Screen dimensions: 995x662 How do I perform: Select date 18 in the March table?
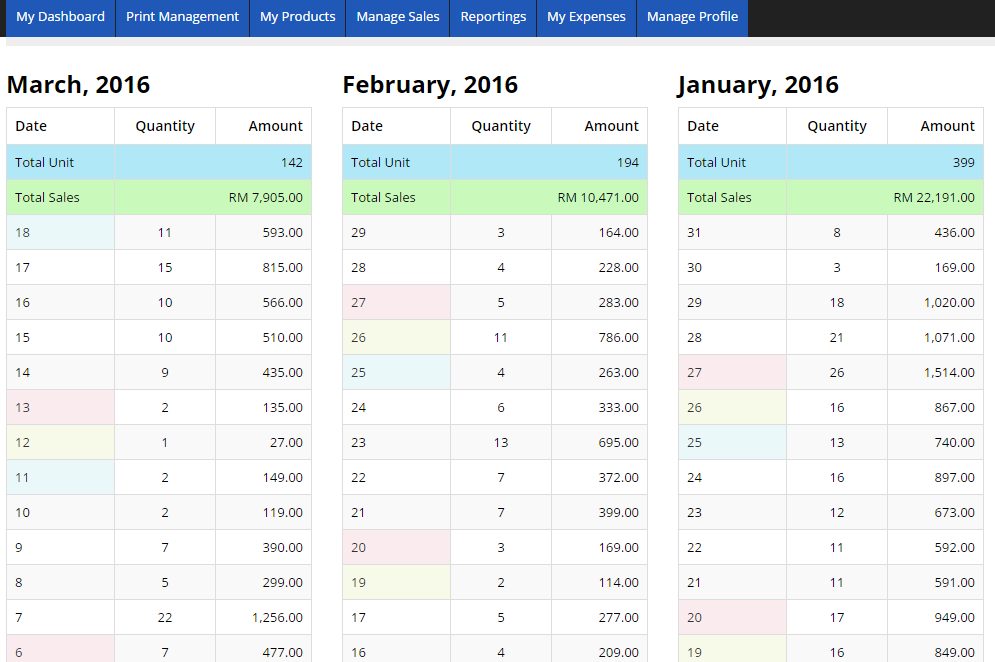(x=23, y=232)
